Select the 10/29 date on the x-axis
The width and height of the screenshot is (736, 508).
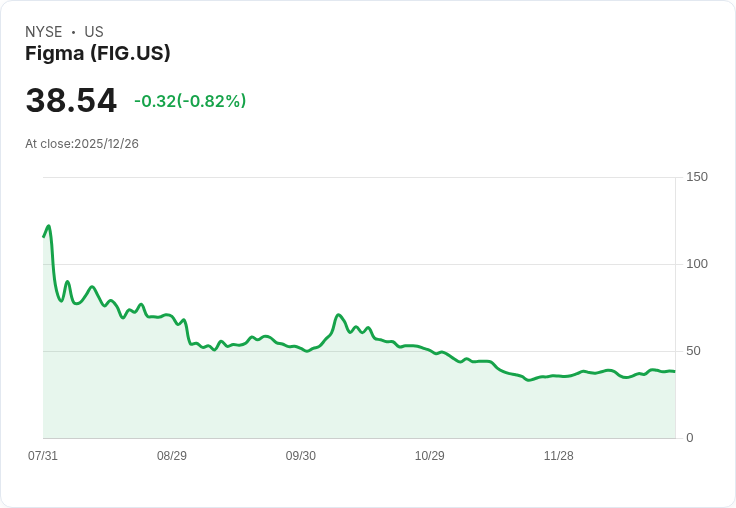(x=430, y=456)
